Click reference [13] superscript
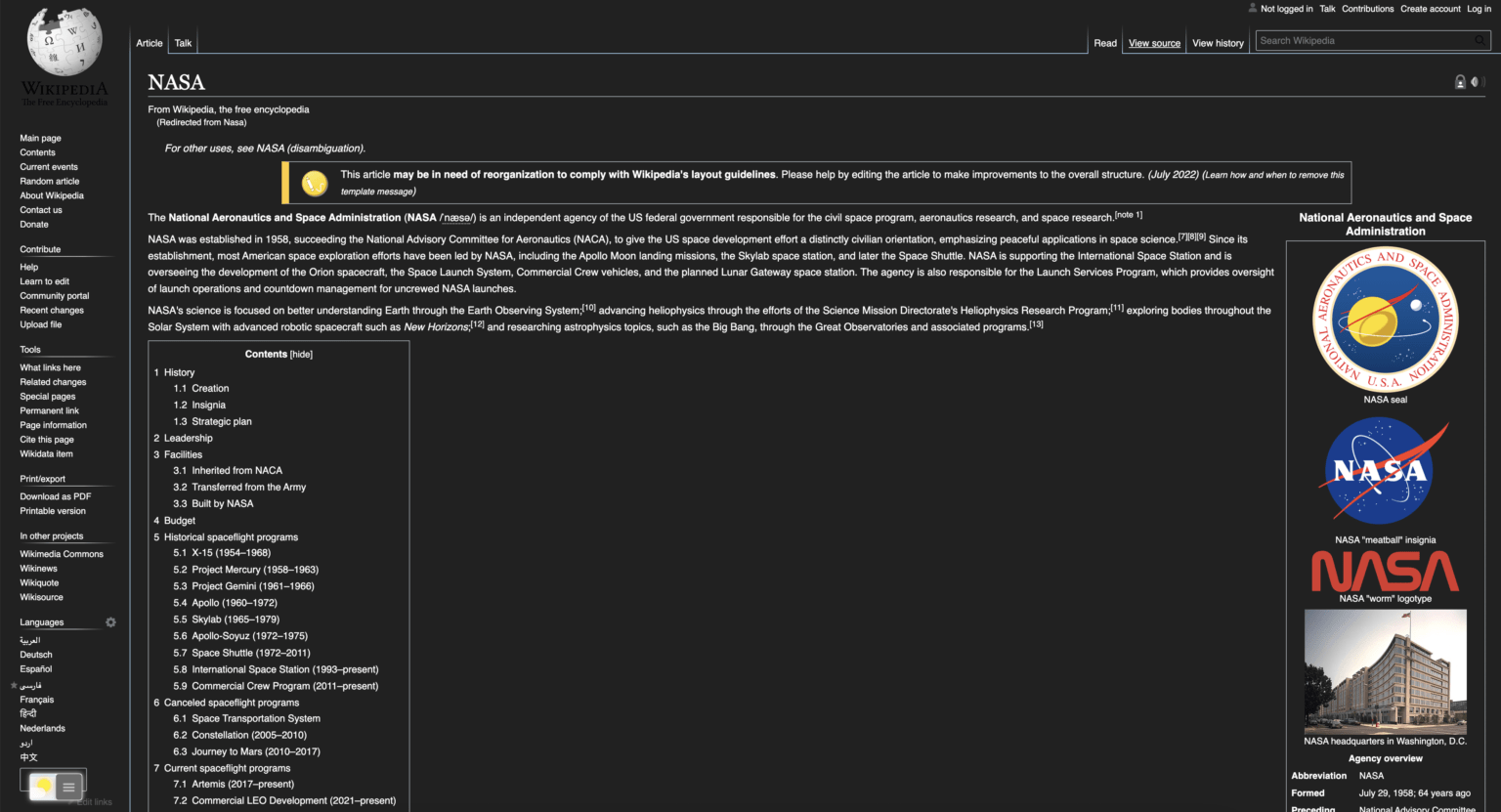Viewport: 1501px width, 812px height. tap(1036, 324)
